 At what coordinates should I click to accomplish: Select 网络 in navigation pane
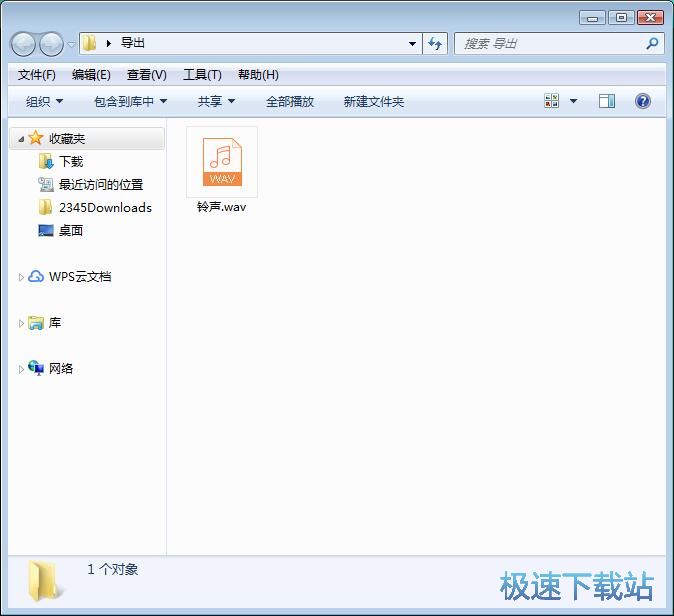(61, 368)
